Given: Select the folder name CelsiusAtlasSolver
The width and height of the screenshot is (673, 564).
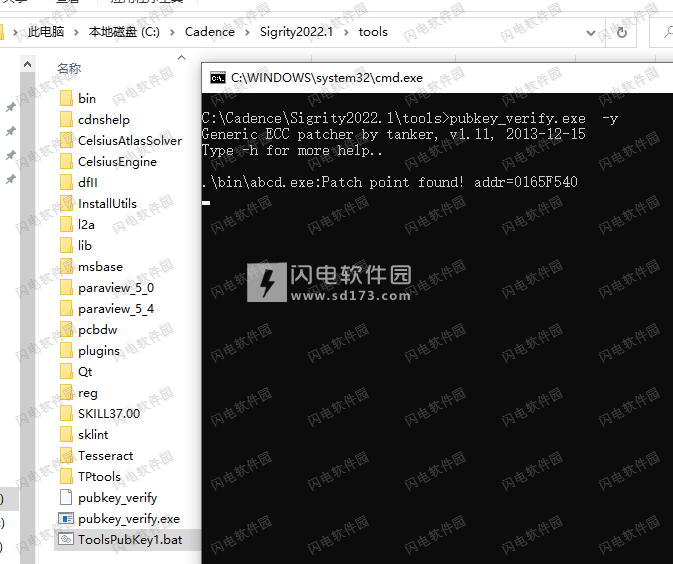Looking at the screenshot, I should tap(130, 140).
